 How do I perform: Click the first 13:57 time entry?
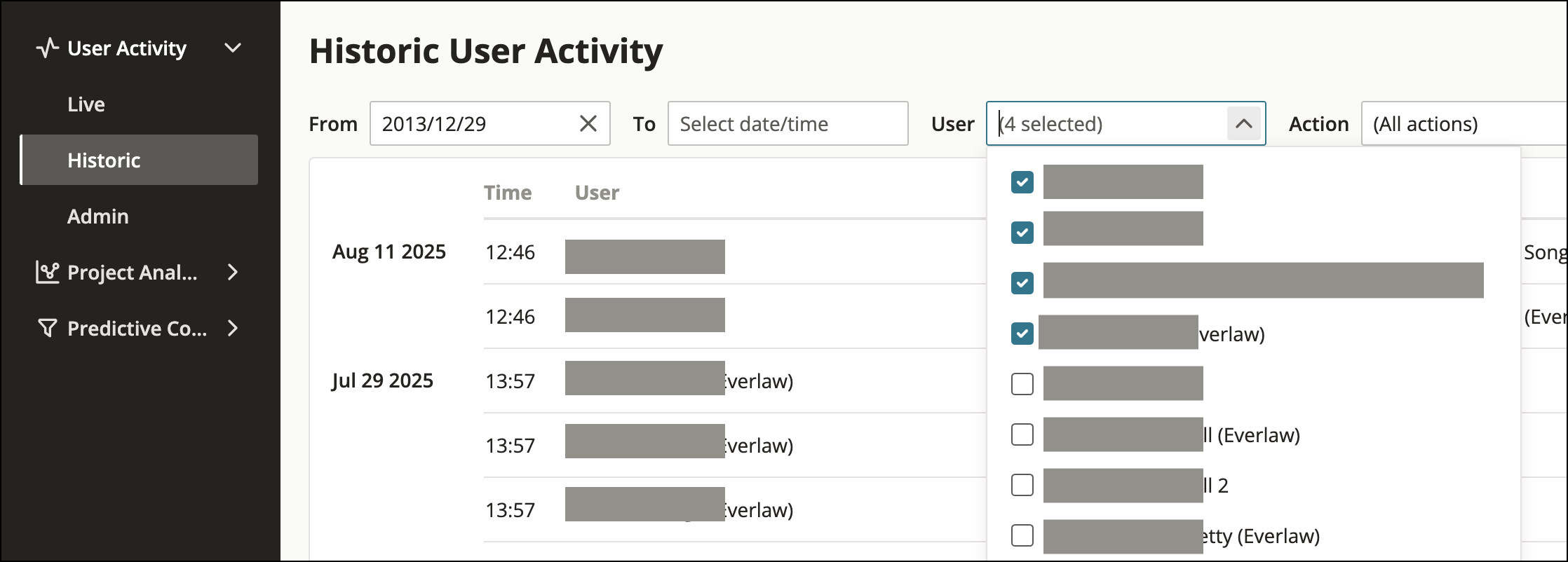pos(511,381)
